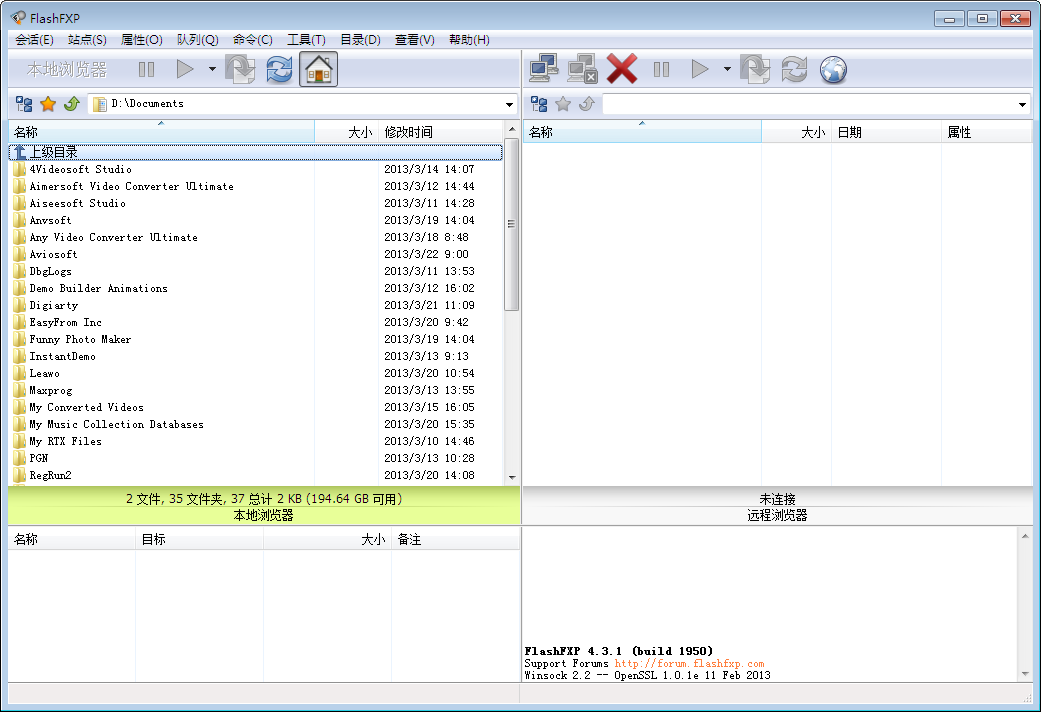Click the local list scroll-down arrow
The image size is (1041, 712).
tap(512, 477)
